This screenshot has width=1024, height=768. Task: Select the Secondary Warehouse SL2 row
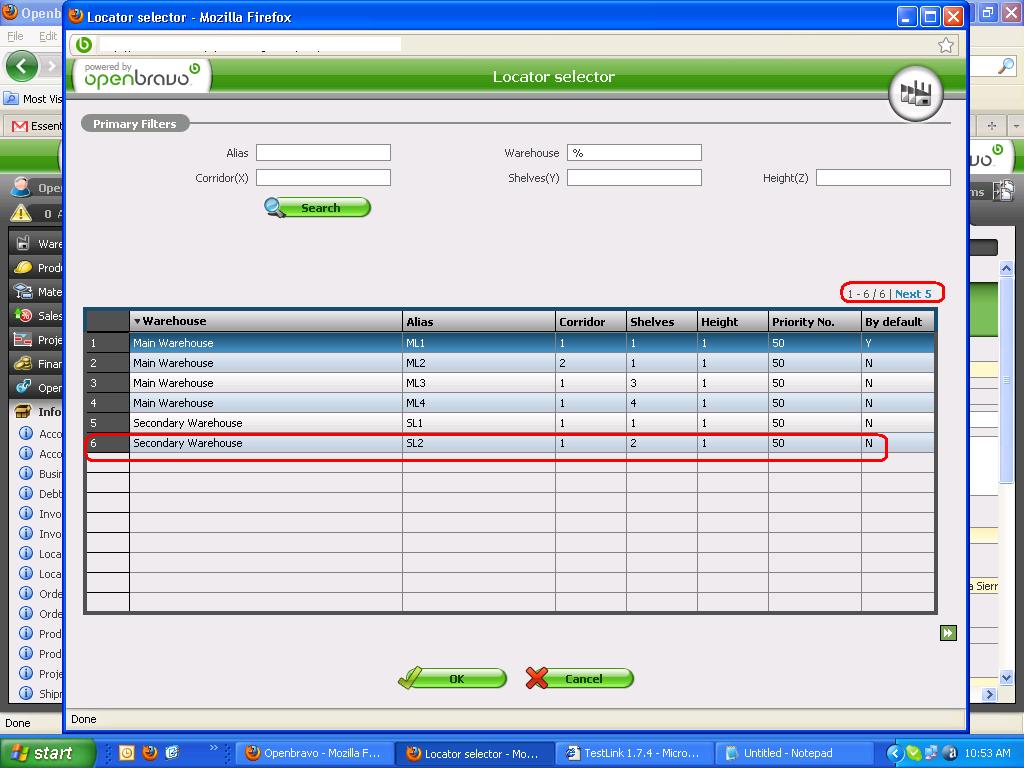click(x=266, y=443)
